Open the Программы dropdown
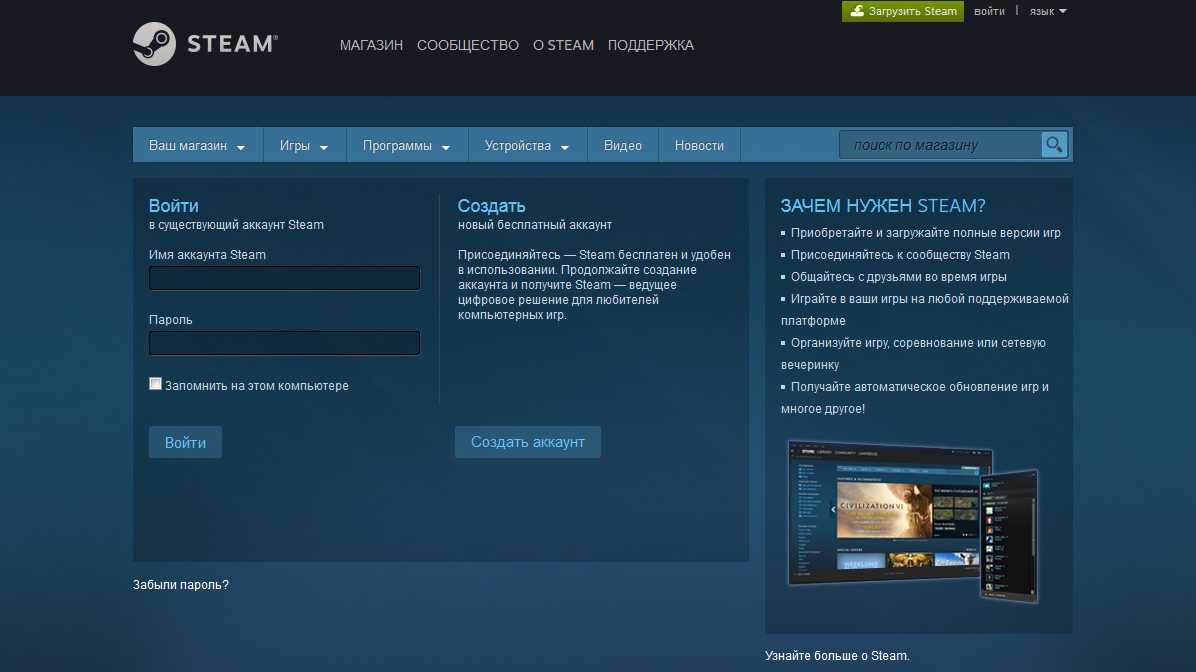 [407, 145]
